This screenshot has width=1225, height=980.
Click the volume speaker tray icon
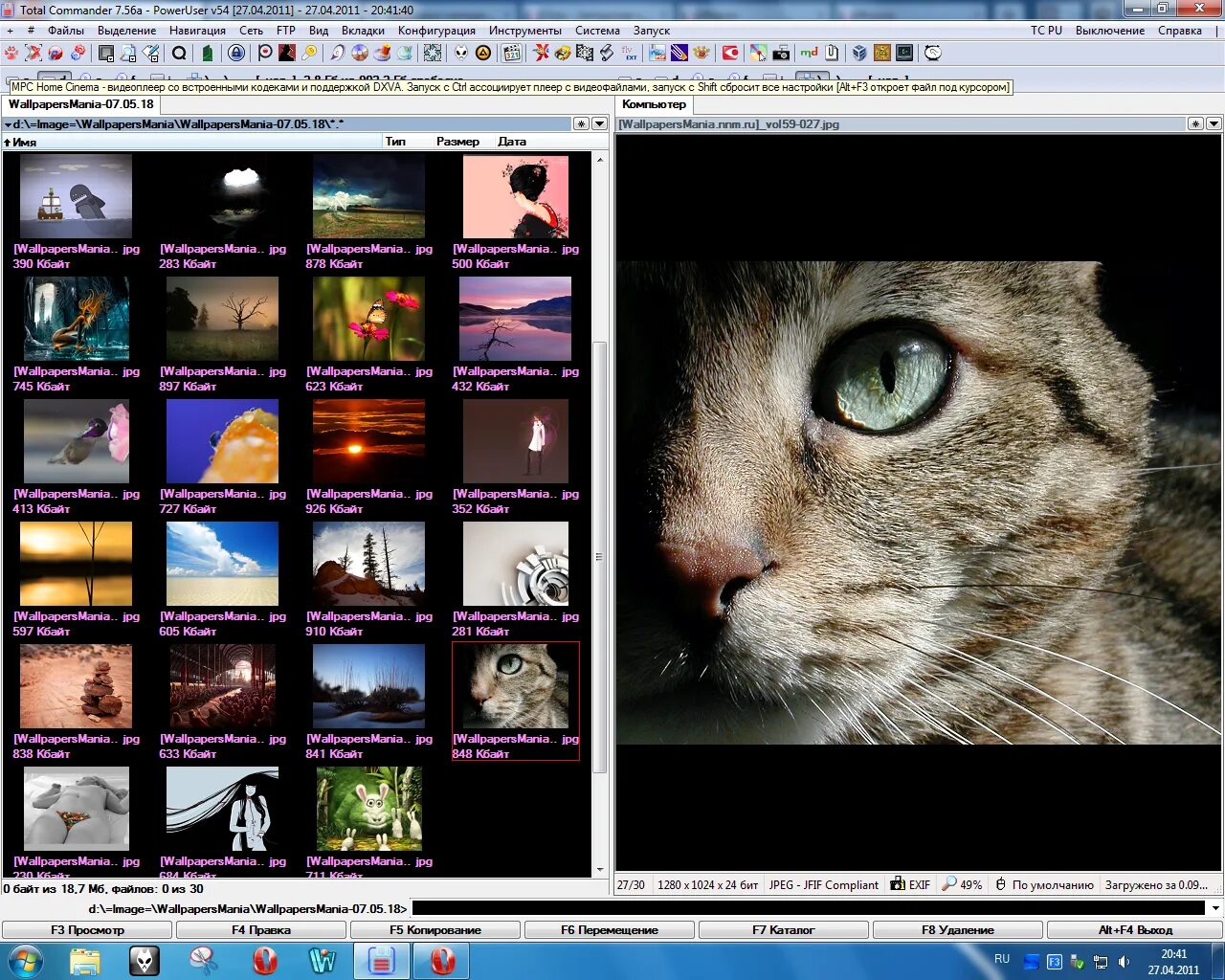(1124, 962)
